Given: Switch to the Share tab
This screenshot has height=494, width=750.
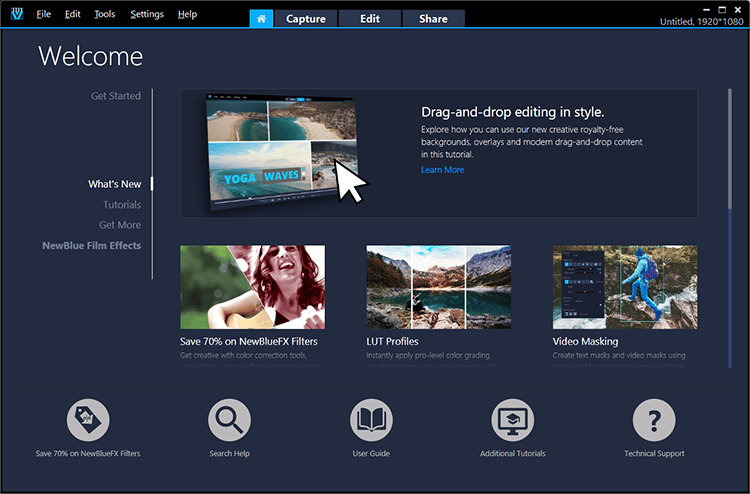Looking at the screenshot, I should (433, 18).
